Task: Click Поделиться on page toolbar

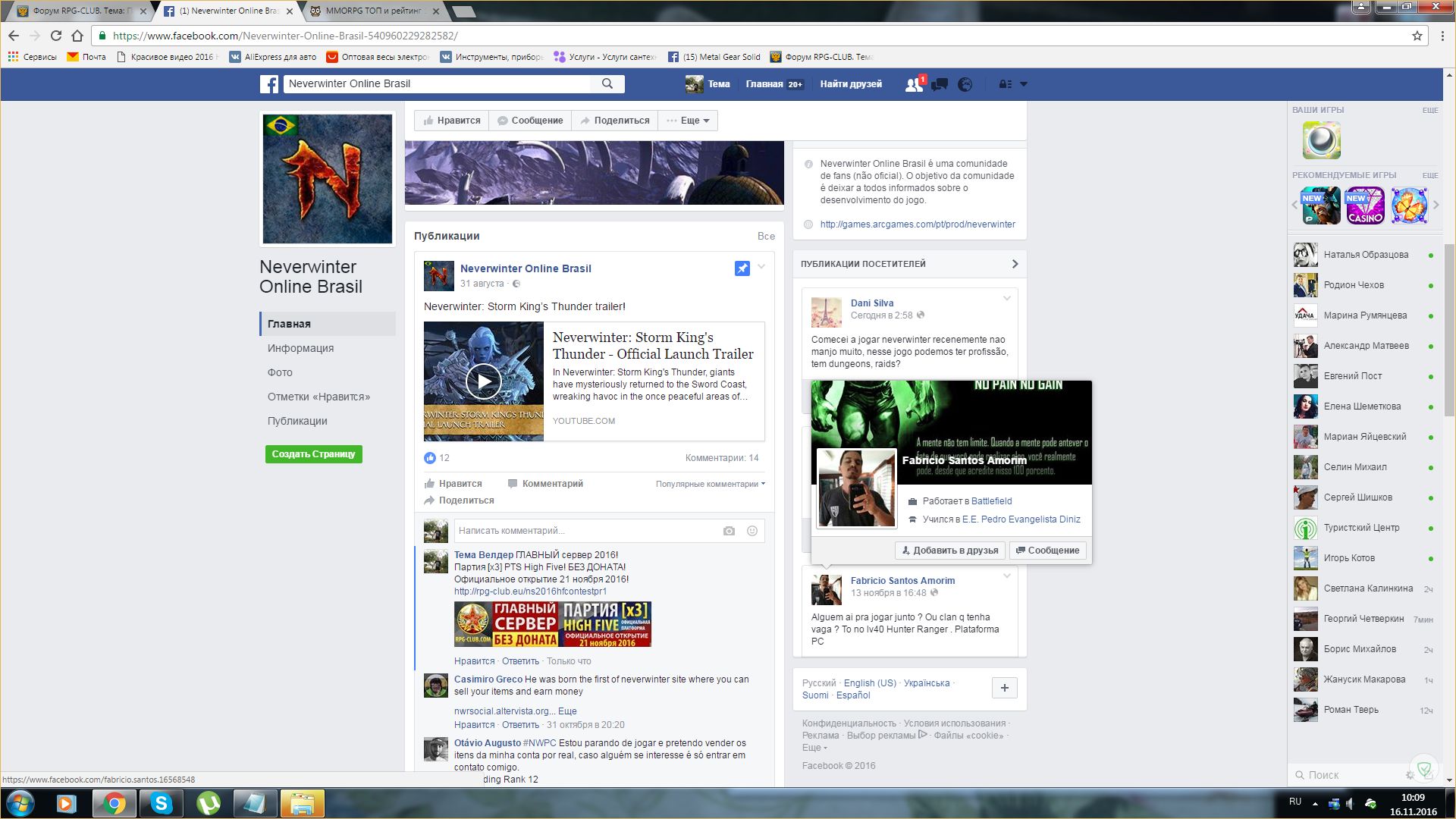Action: pos(615,121)
